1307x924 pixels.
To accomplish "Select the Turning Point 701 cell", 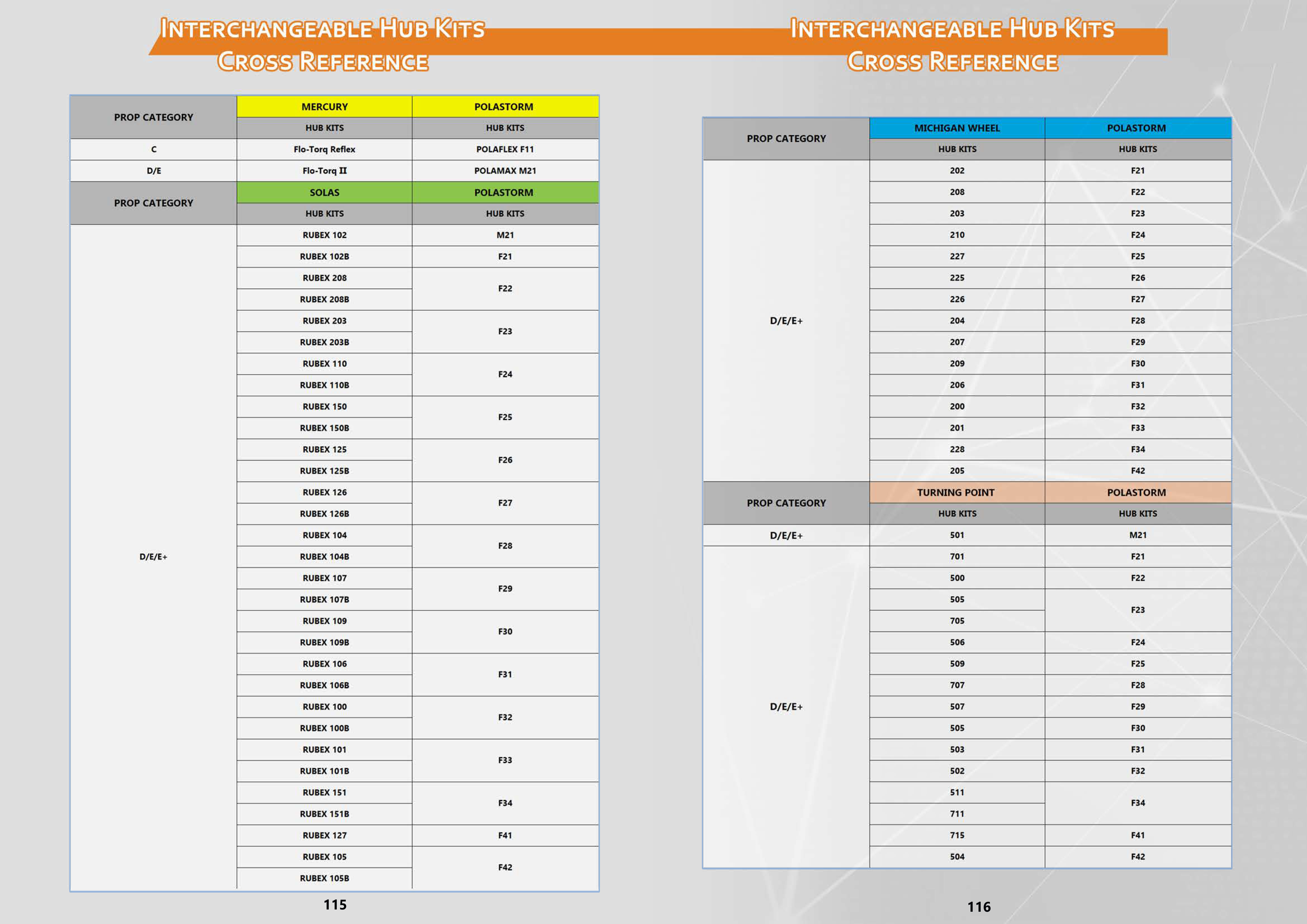I will (x=957, y=557).
